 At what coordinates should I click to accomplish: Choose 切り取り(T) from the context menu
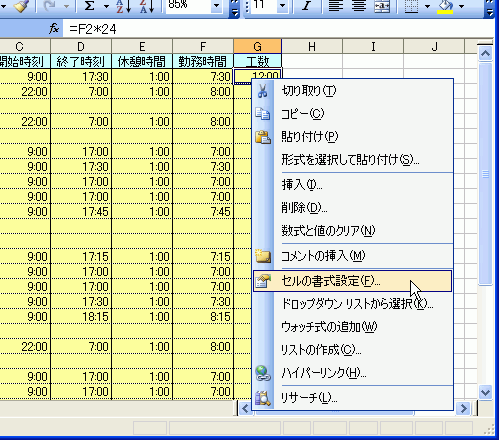pyautogui.click(x=353, y=91)
